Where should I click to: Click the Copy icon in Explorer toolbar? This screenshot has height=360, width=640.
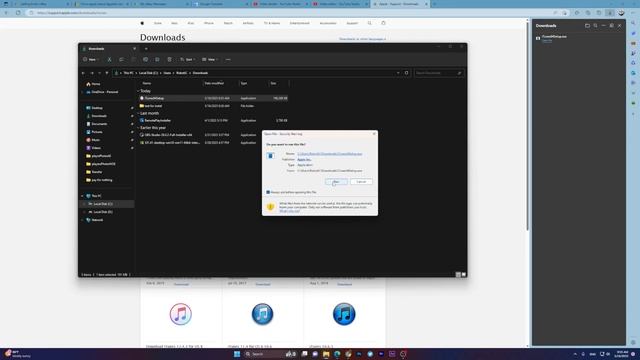tap(121, 60)
